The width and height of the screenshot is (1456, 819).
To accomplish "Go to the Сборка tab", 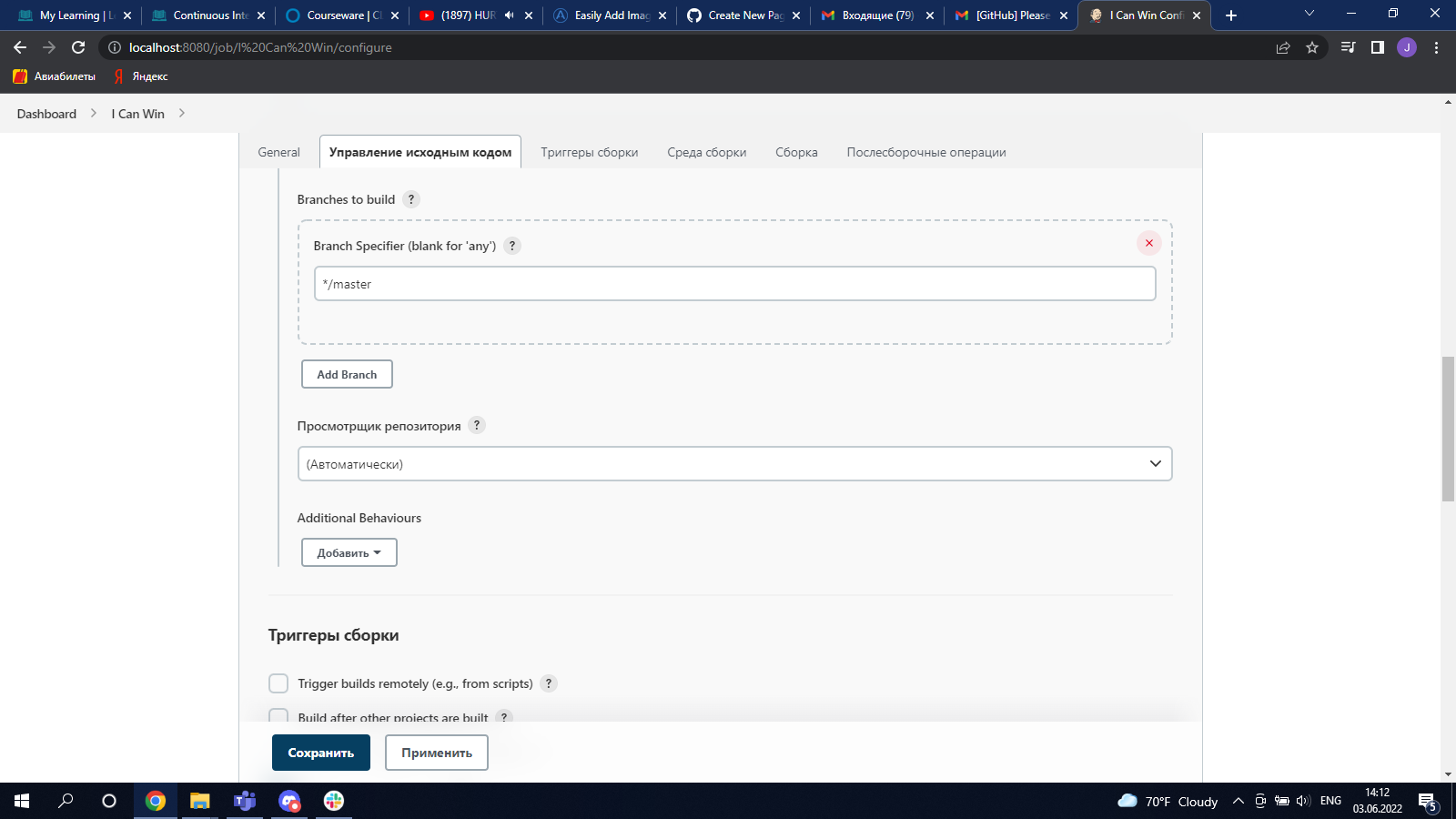I will [796, 152].
